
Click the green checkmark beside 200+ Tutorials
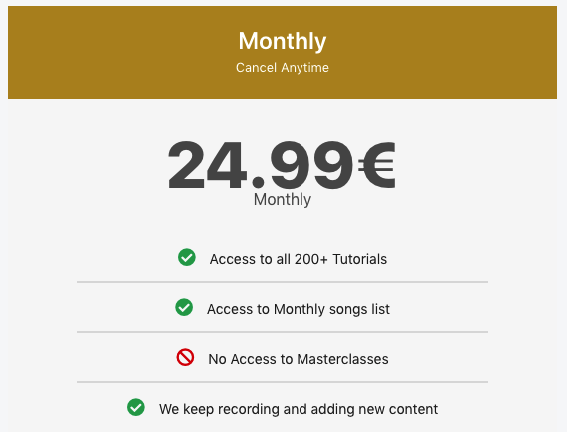click(x=187, y=257)
